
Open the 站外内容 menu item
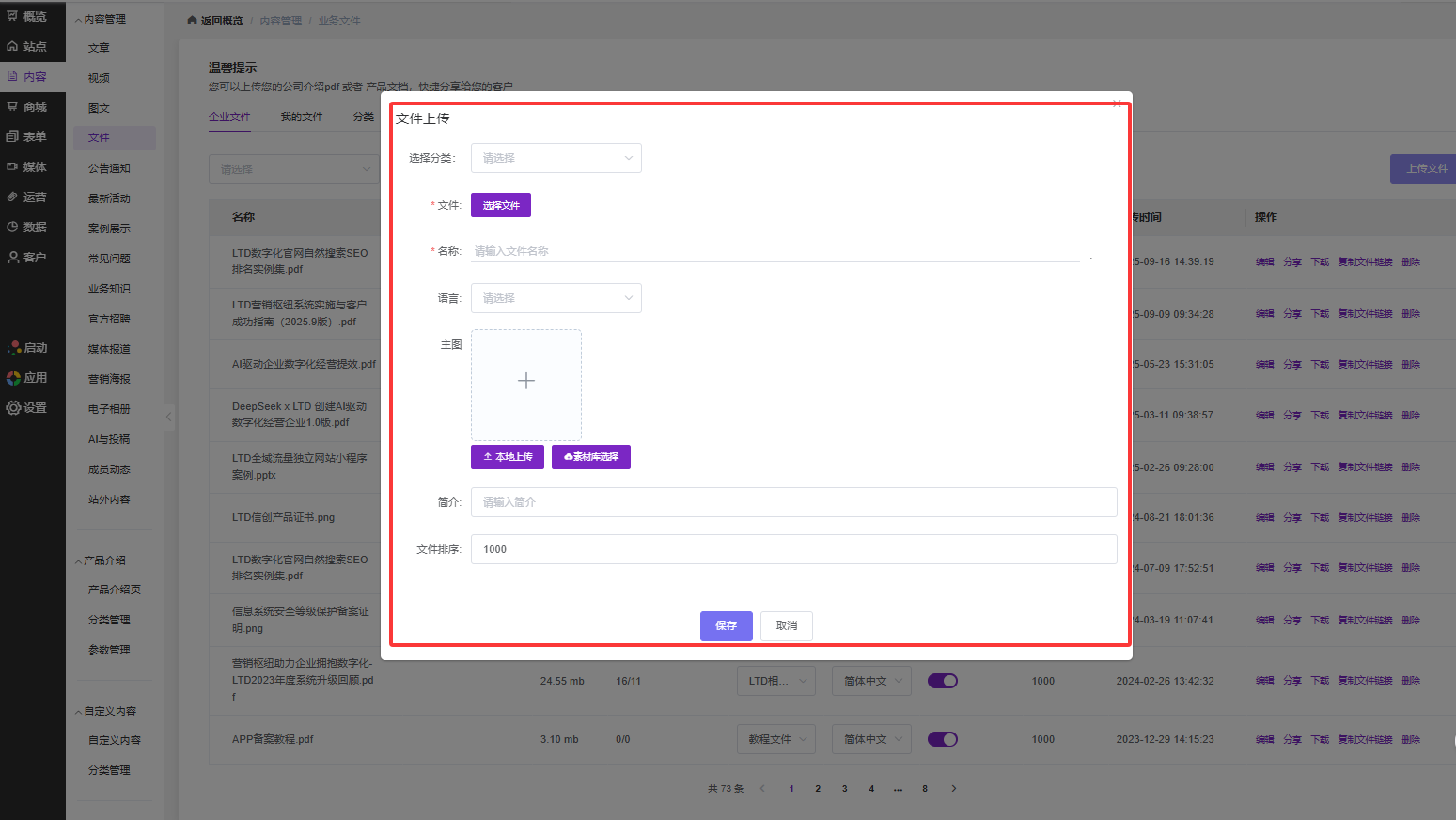click(x=109, y=499)
